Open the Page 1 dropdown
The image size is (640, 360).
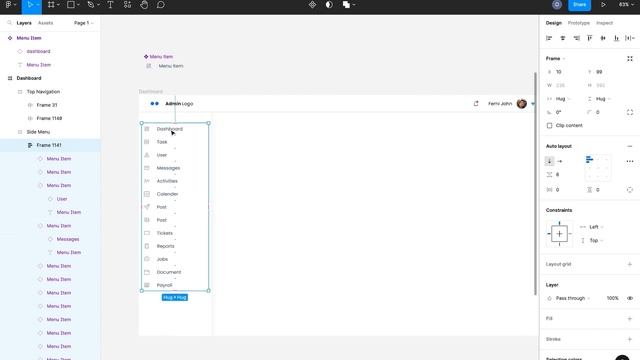click(84, 23)
